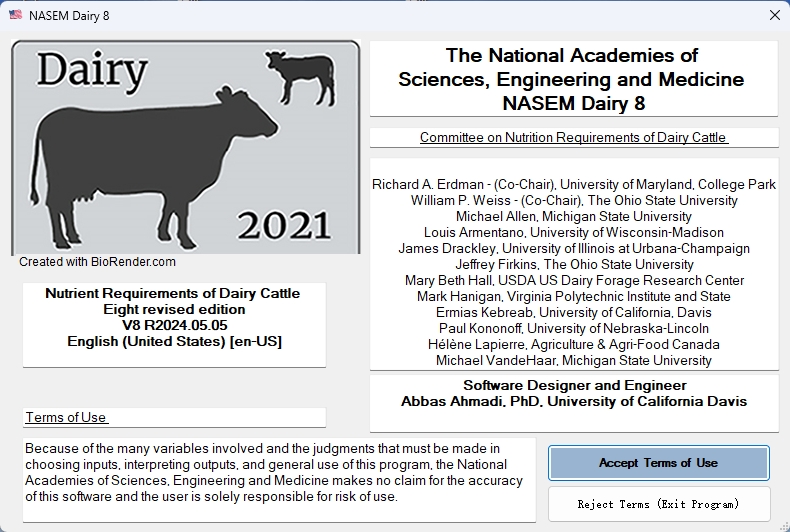Click Reject Terms (Exit Program) button
The image size is (790, 532).
(x=659, y=504)
